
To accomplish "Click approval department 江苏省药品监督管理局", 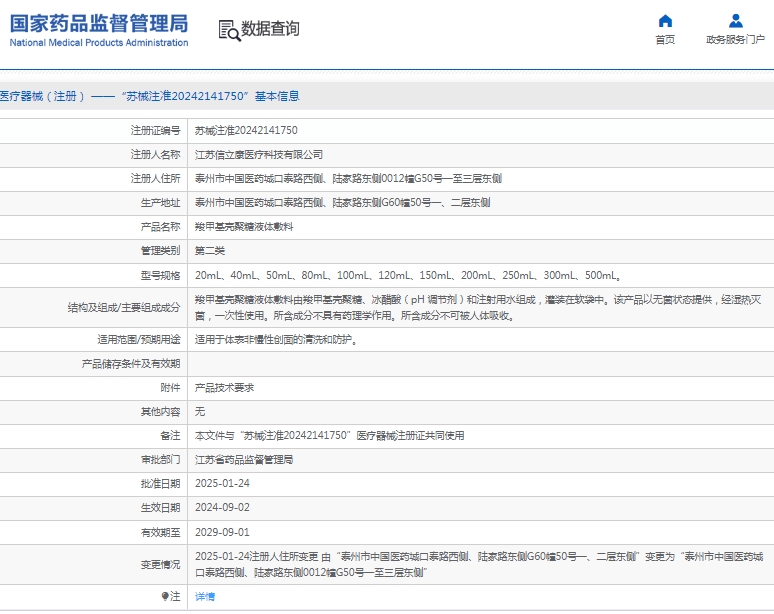I will click(x=244, y=460).
